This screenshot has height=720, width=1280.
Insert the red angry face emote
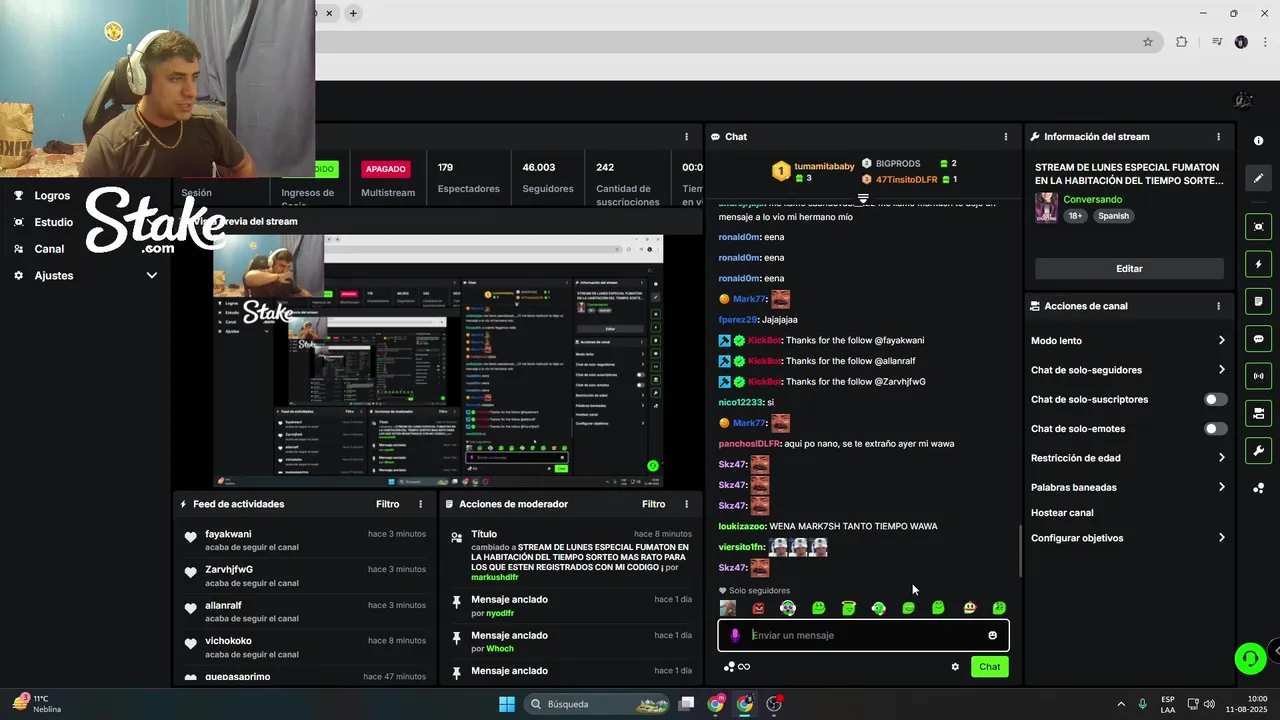[x=758, y=608]
